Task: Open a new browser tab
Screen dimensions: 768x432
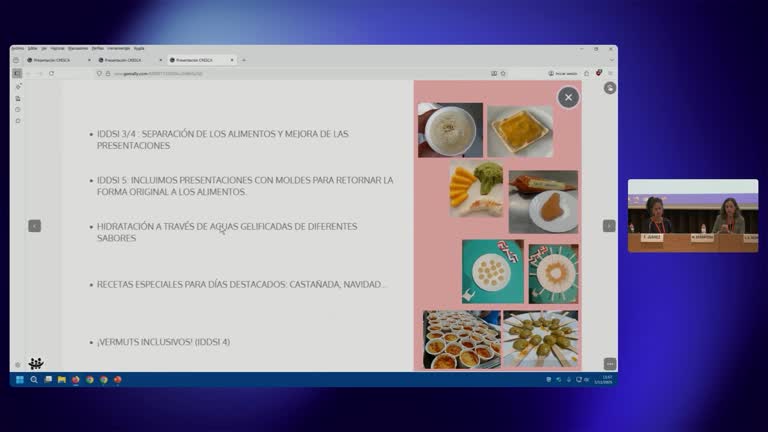Action: pyautogui.click(x=244, y=60)
